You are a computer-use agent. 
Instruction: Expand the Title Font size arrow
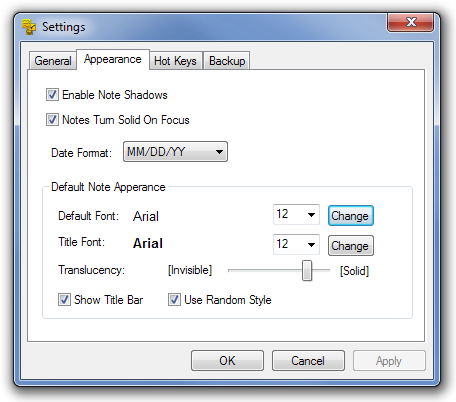(x=311, y=245)
